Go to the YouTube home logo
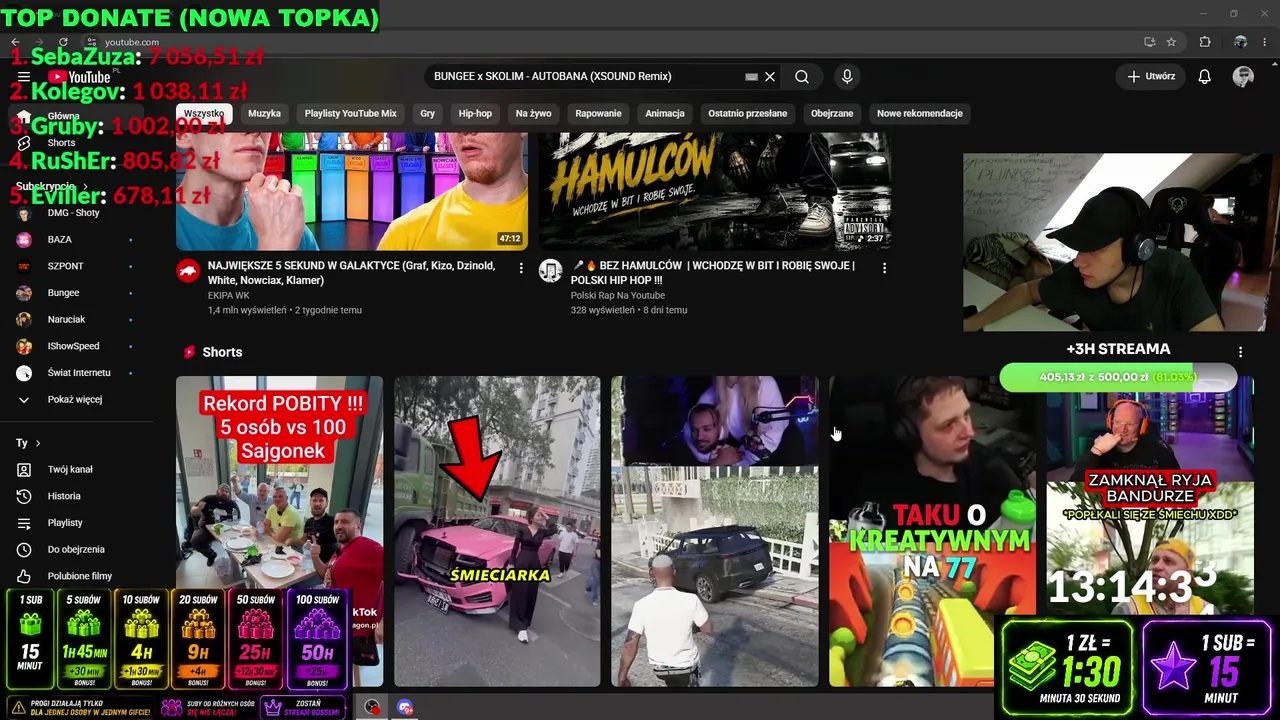 79,77
